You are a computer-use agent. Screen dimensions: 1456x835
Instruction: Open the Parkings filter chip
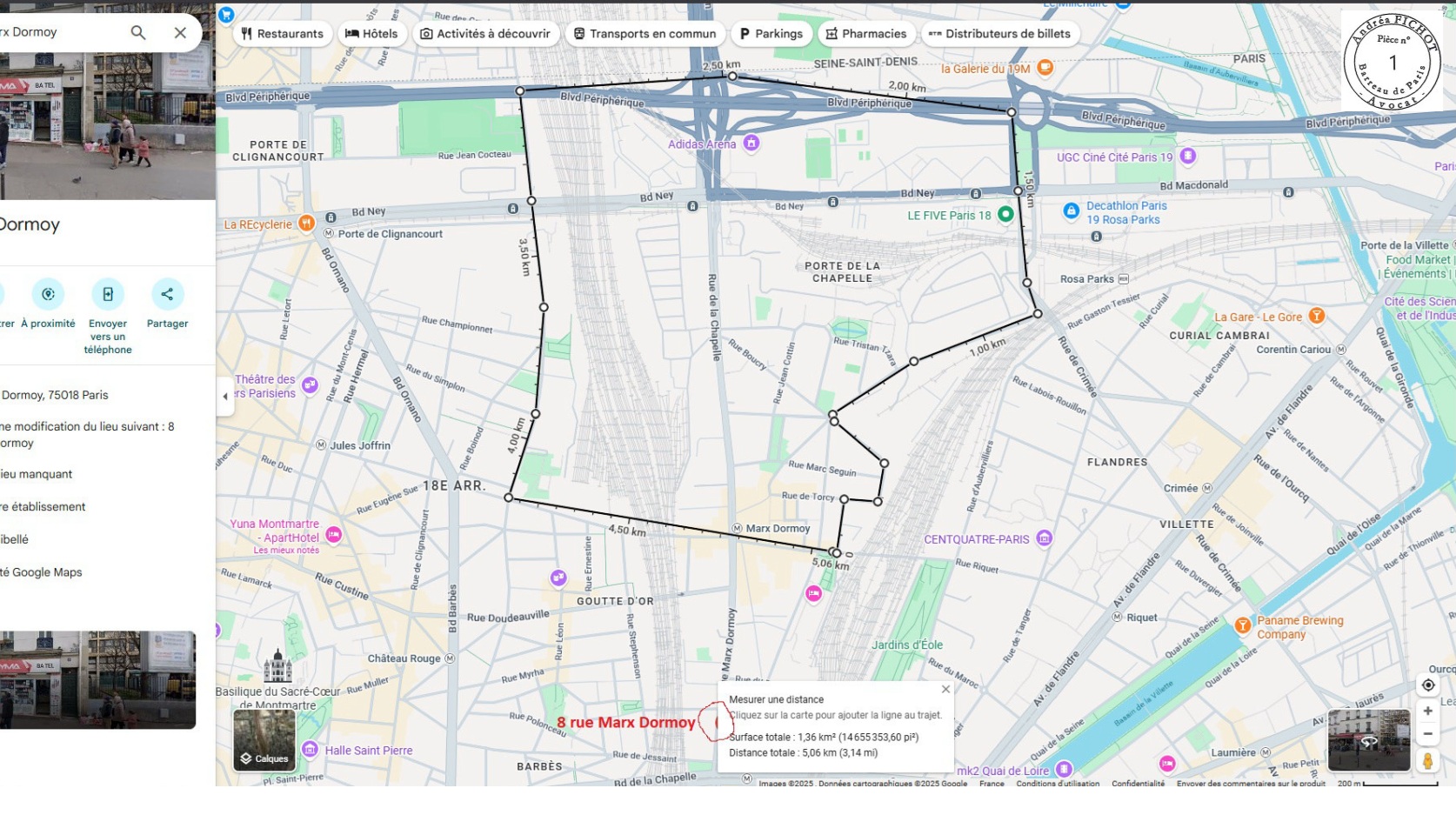click(x=771, y=34)
